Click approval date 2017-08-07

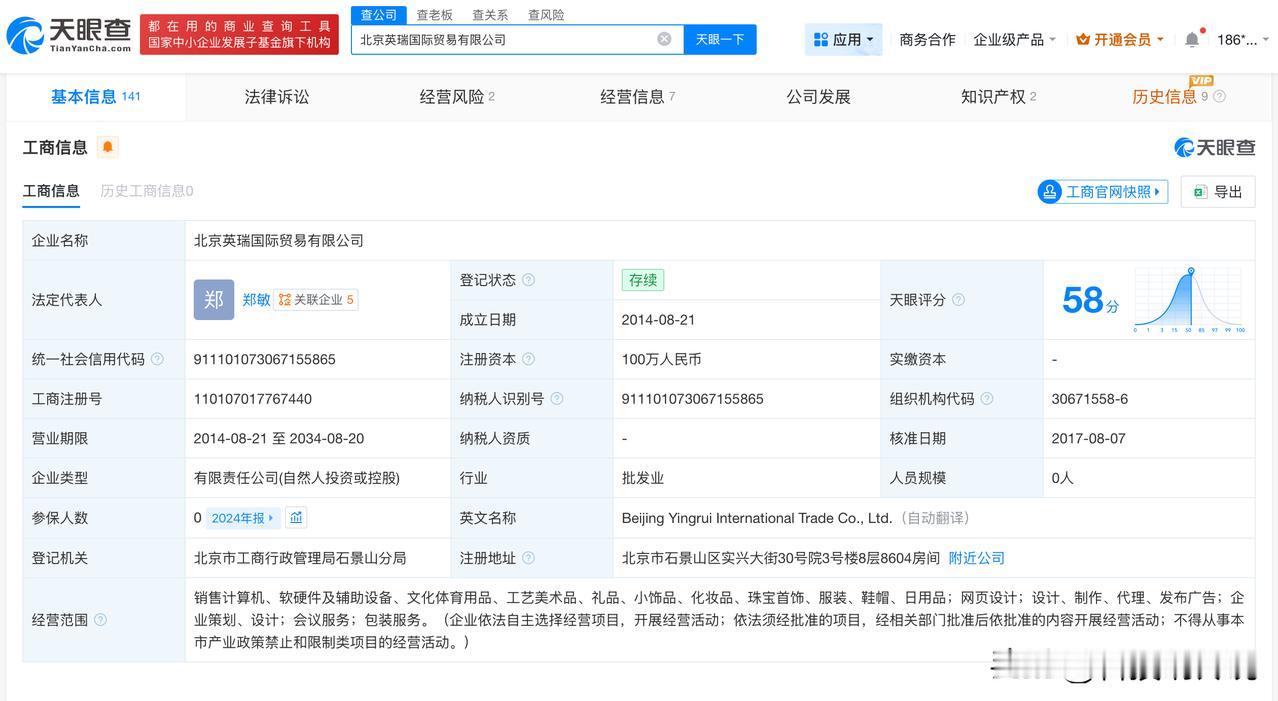[x=1088, y=439]
